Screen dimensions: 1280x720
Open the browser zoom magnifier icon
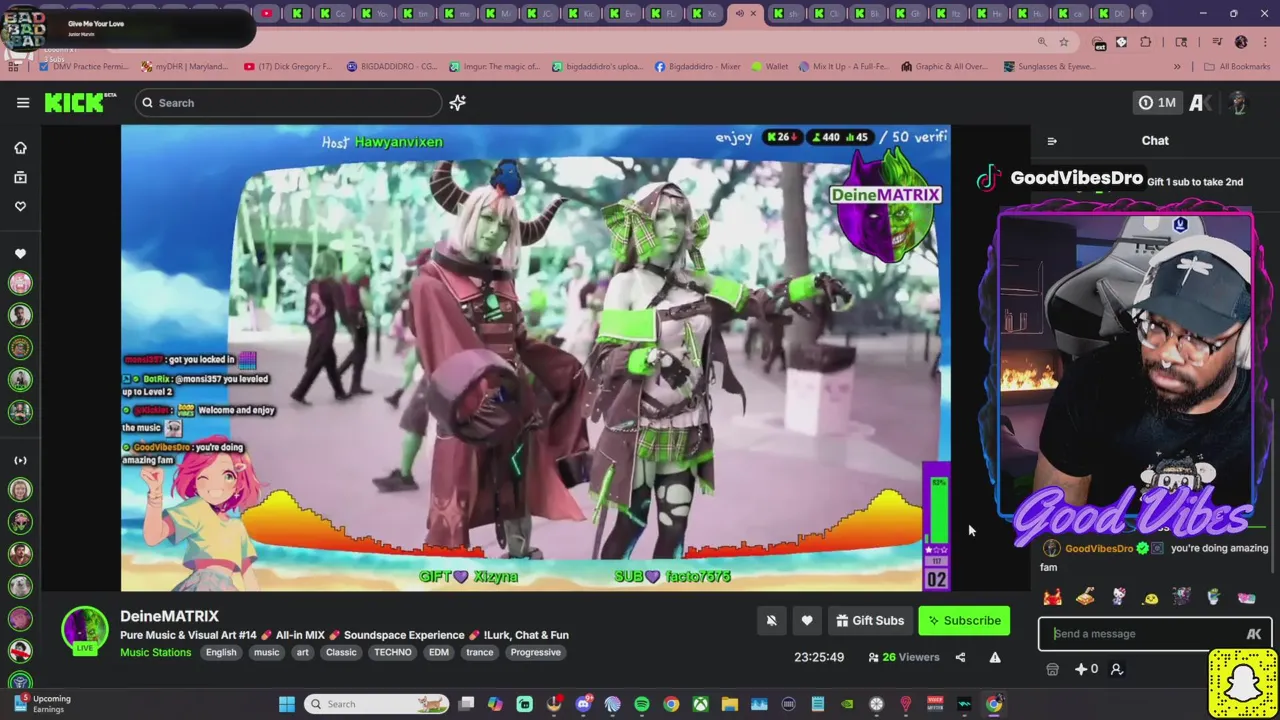click(x=1042, y=42)
